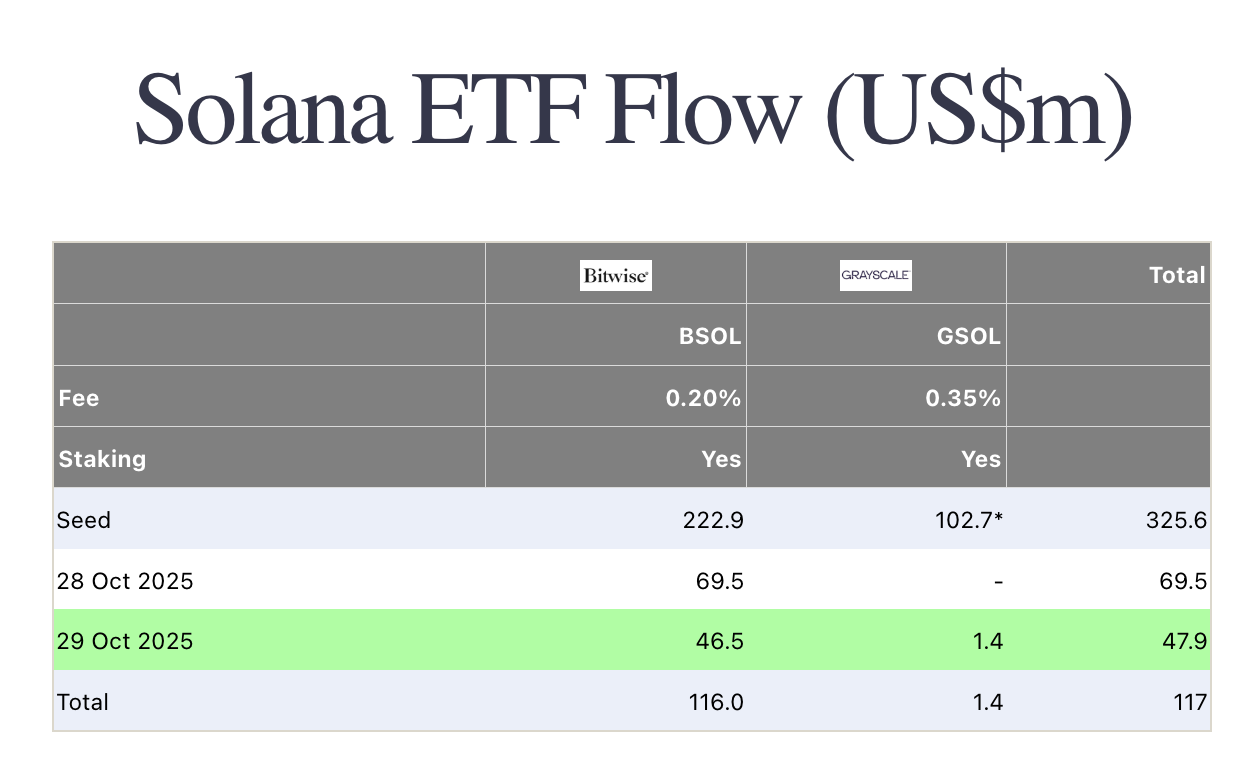Image resolution: width=1238 pixels, height=776 pixels.
Task: Click the Total column header
Action: tap(1177, 275)
